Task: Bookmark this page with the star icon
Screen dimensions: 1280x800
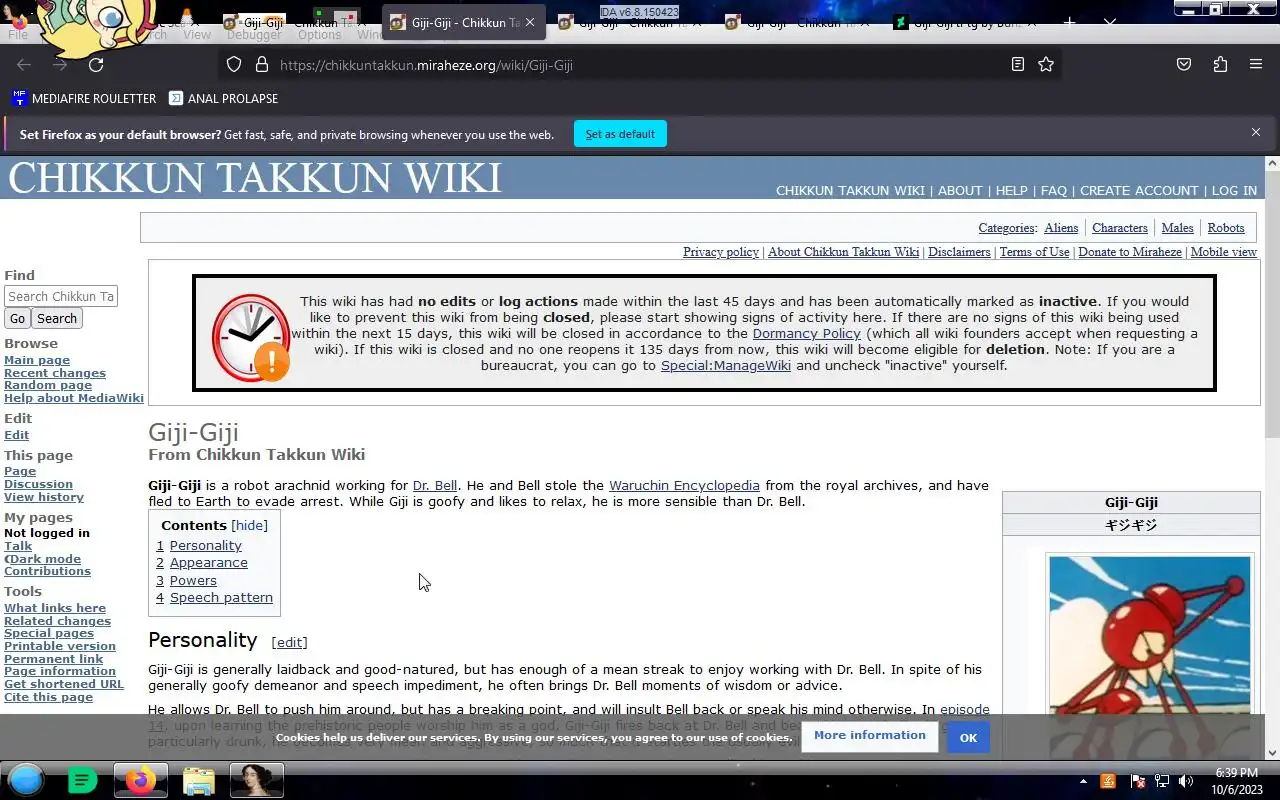Action: (x=1046, y=65)
